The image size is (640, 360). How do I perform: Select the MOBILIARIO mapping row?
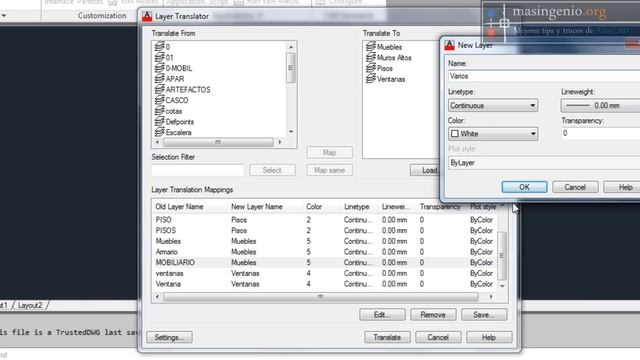[325, 262]
